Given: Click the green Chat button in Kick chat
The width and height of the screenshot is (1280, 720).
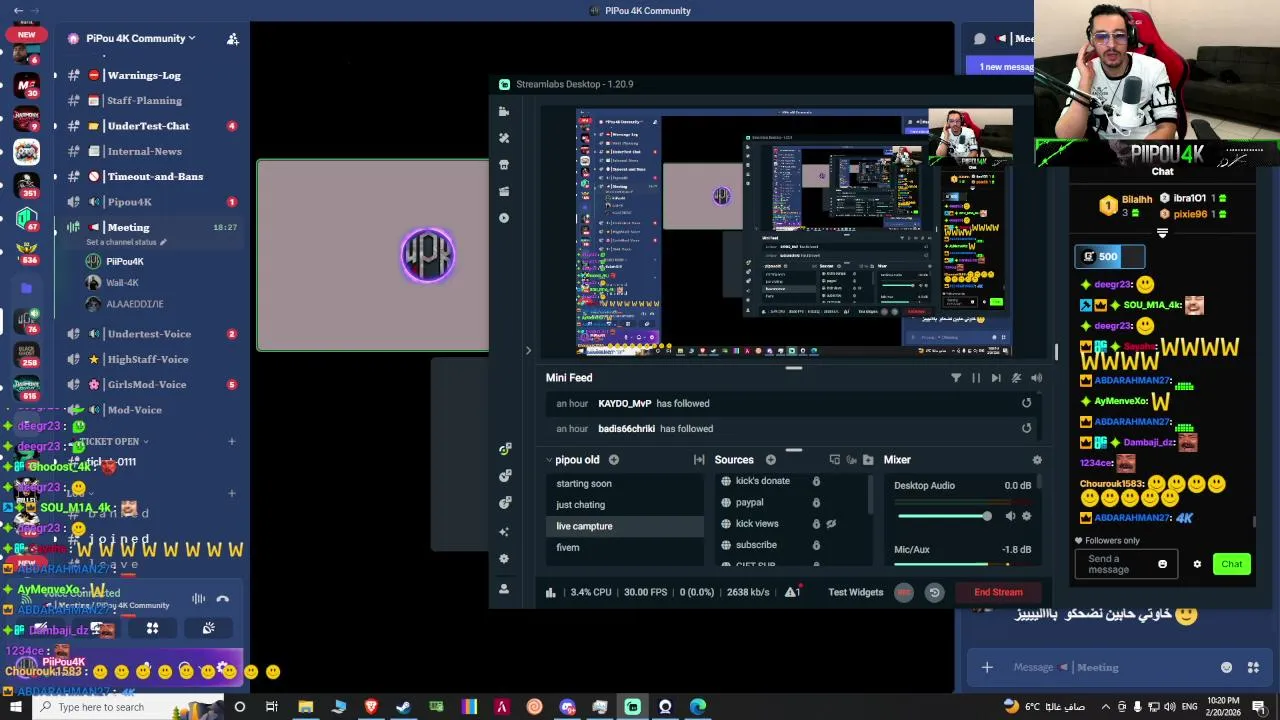Looking at the screenshot, I should 1232,564.
